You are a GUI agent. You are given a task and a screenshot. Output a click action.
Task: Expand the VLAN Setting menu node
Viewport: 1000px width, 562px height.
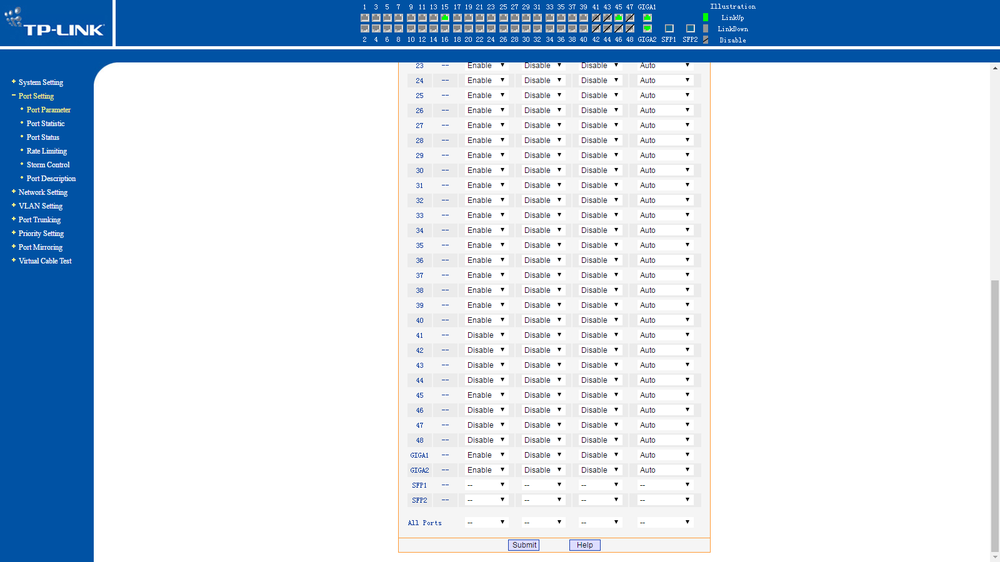pos(14,206)
